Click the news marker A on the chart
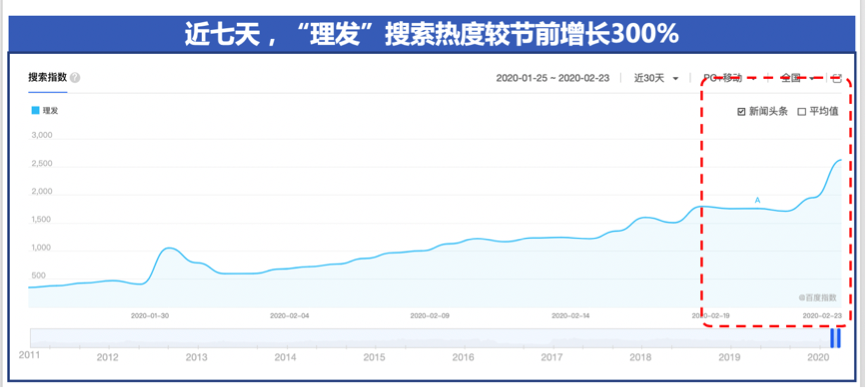The image size is (866, 388). 757,200
